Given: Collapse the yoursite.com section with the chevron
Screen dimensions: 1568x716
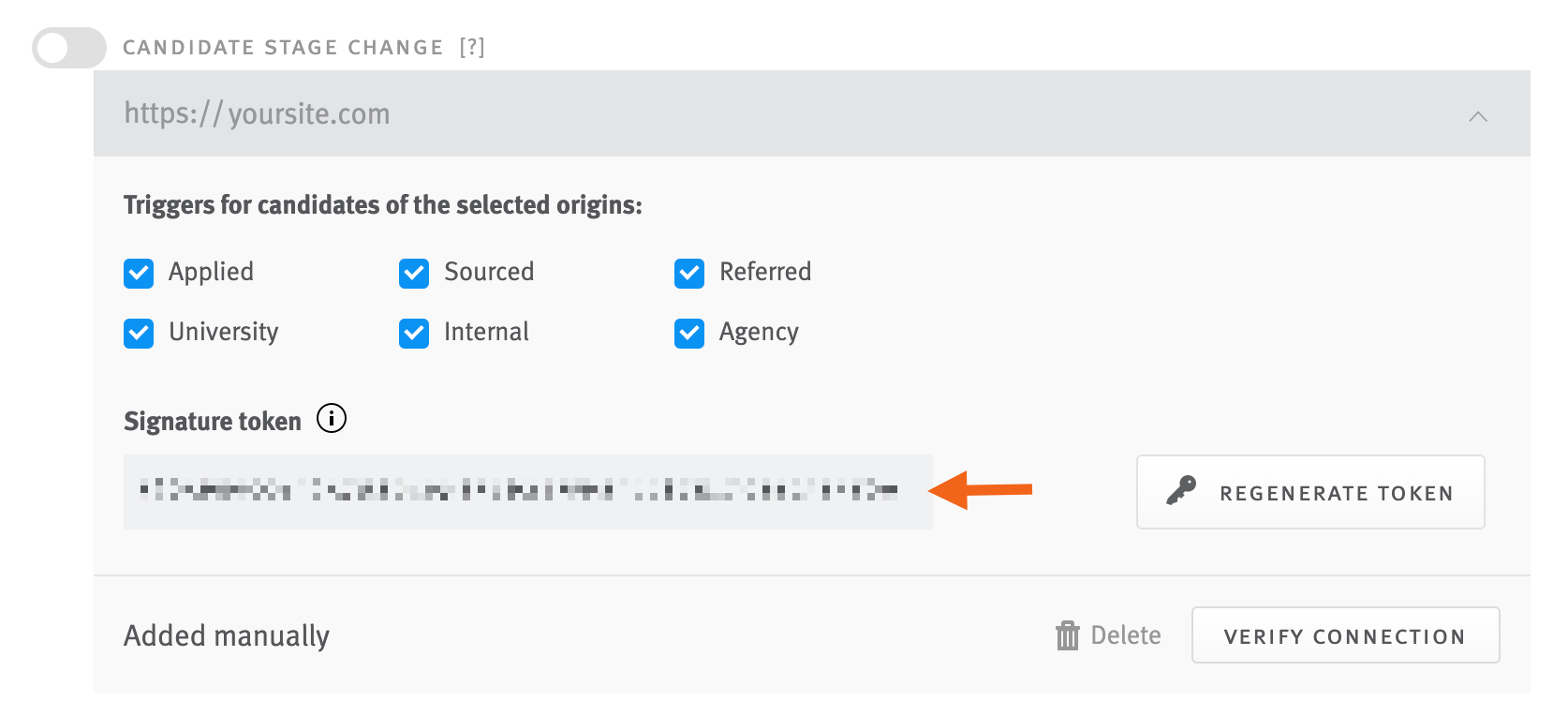Looking at the screenshot, I should pyautogui.click(x=1478, y=116).
